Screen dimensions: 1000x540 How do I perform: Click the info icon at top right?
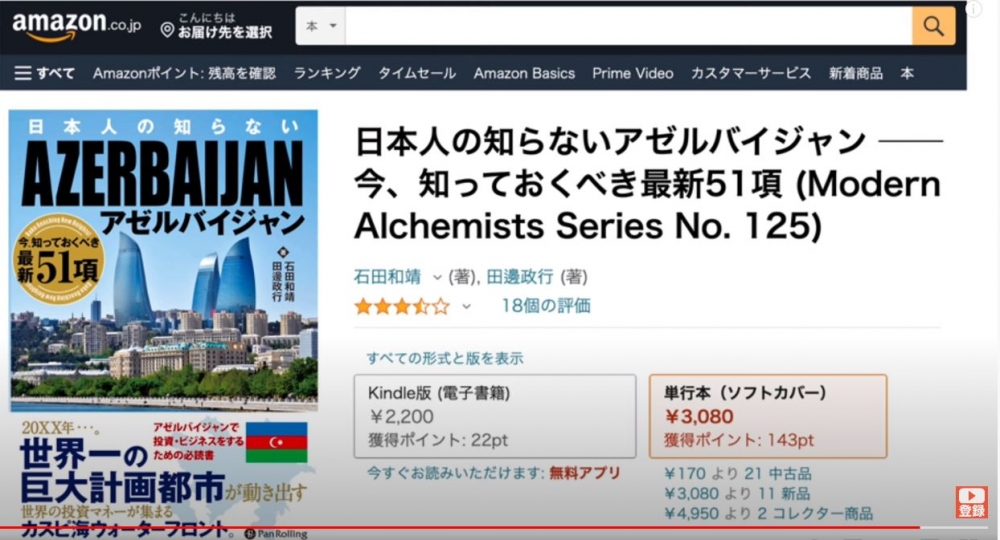(974, 8)
